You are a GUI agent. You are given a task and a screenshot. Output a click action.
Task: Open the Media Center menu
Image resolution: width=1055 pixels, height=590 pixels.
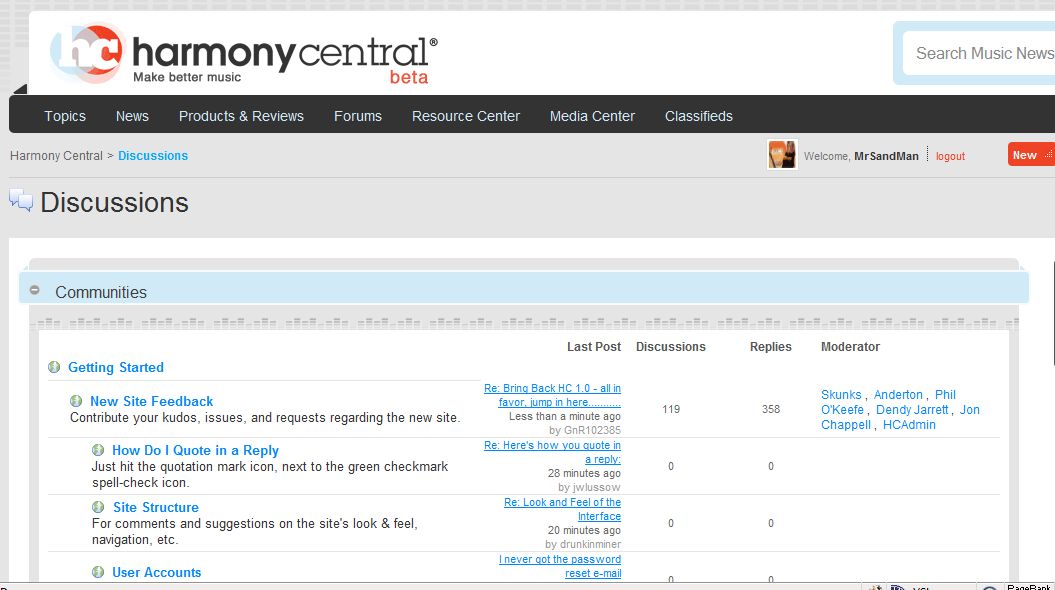point(592,116)
